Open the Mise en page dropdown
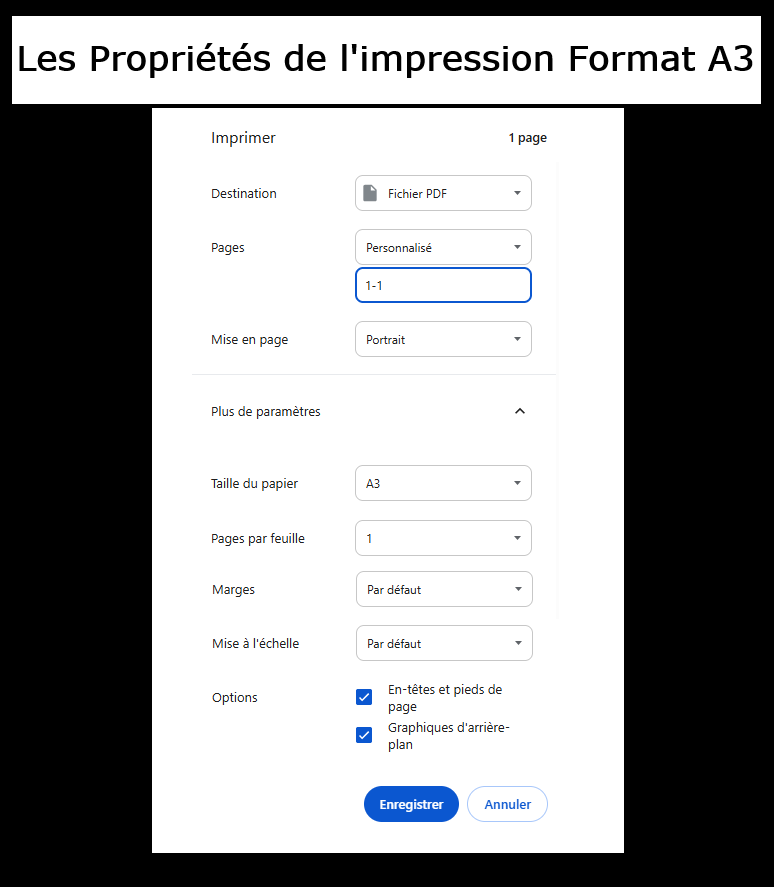 443,339
